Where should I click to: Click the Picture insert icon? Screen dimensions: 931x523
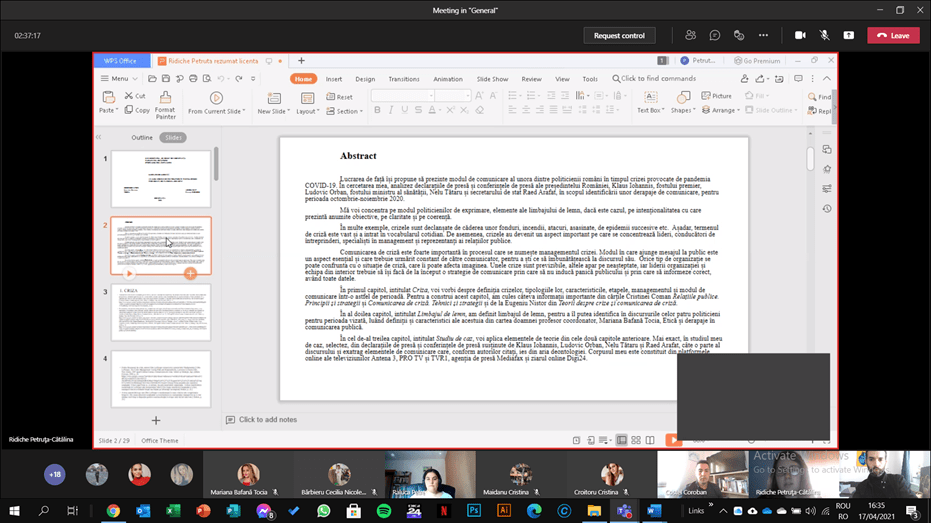(716, 96)
